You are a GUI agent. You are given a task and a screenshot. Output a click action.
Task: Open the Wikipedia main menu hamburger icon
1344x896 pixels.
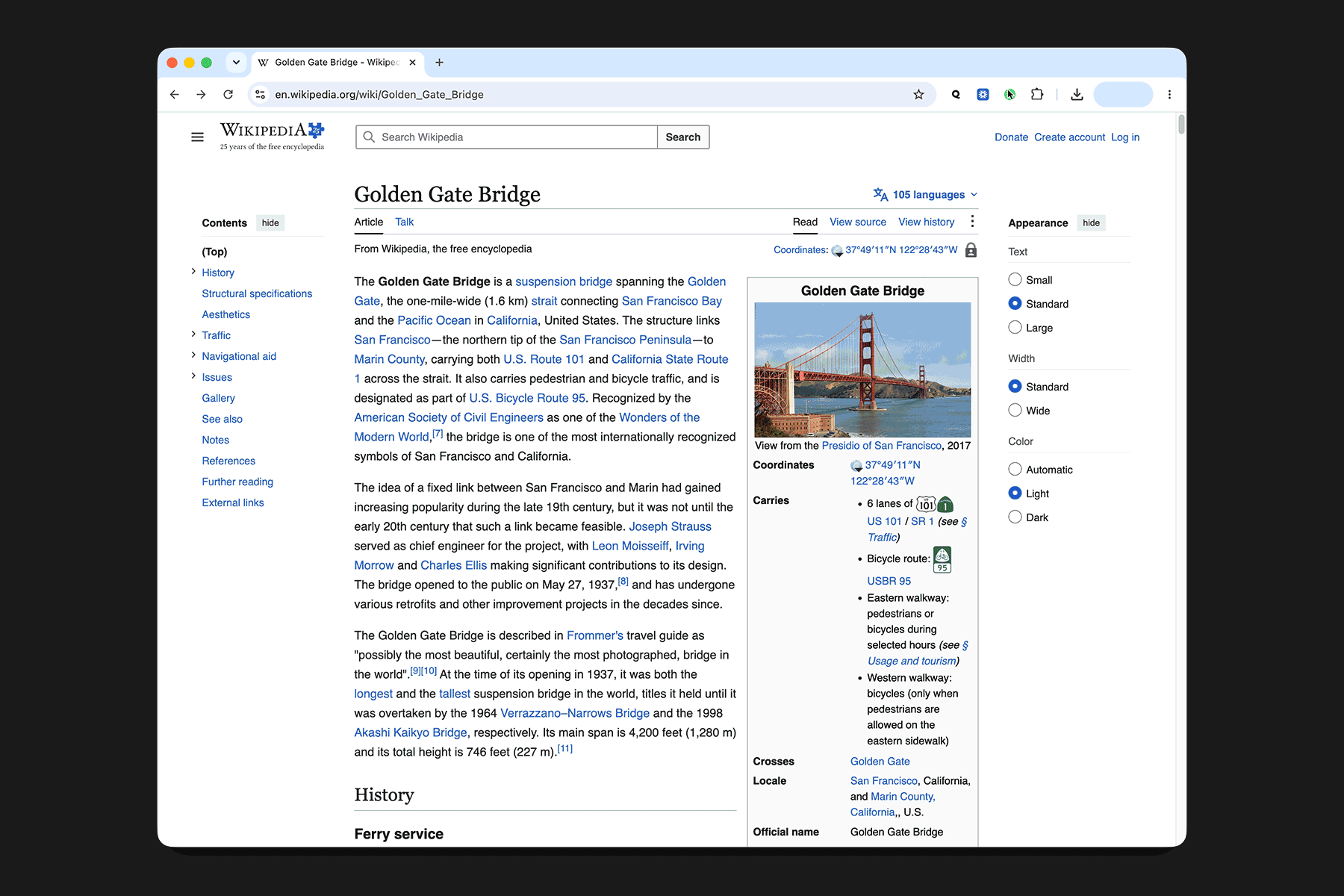click(197, 137)
